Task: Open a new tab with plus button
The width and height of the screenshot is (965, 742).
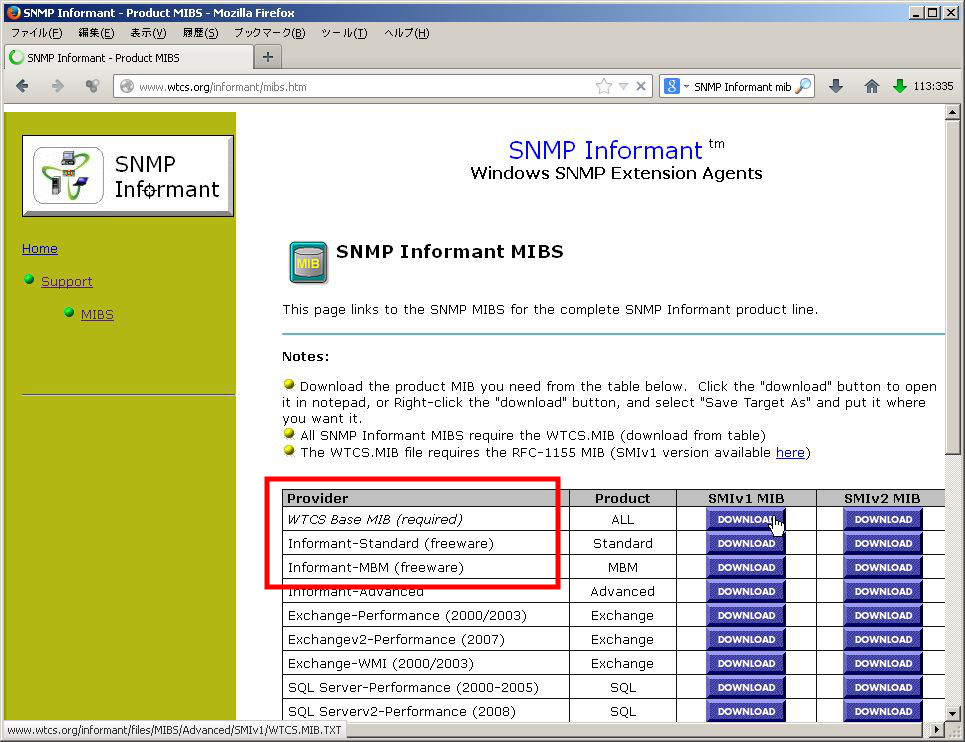Action: (x=268, y=57)
